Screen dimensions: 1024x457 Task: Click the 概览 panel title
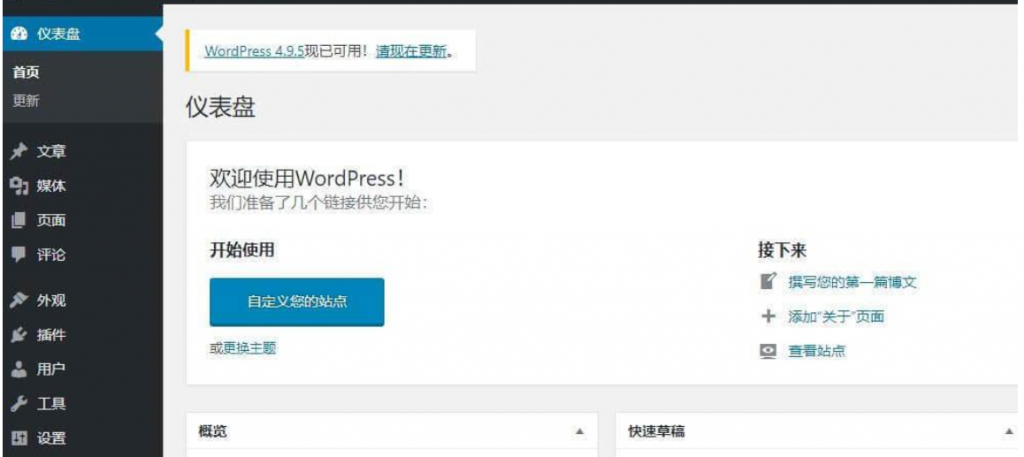coord(213,432)
